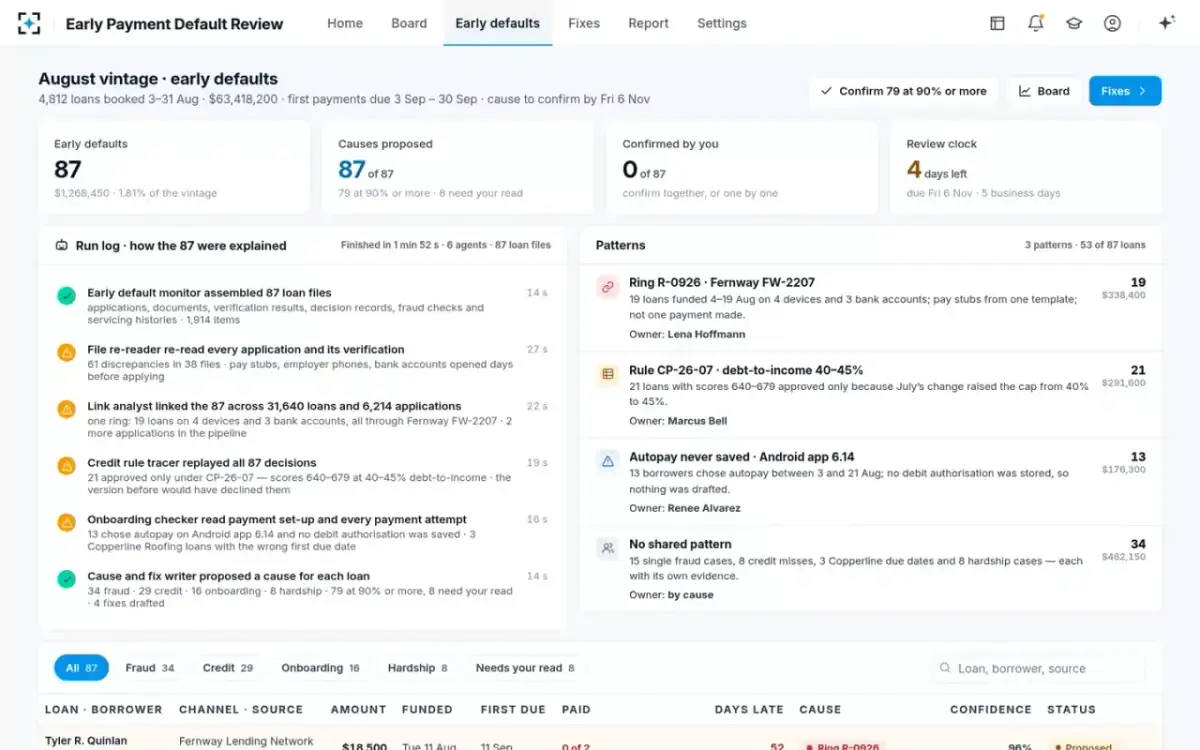Click the app logo icon
This screenshot has width=1200, height=750.
(x=29, y=23)
